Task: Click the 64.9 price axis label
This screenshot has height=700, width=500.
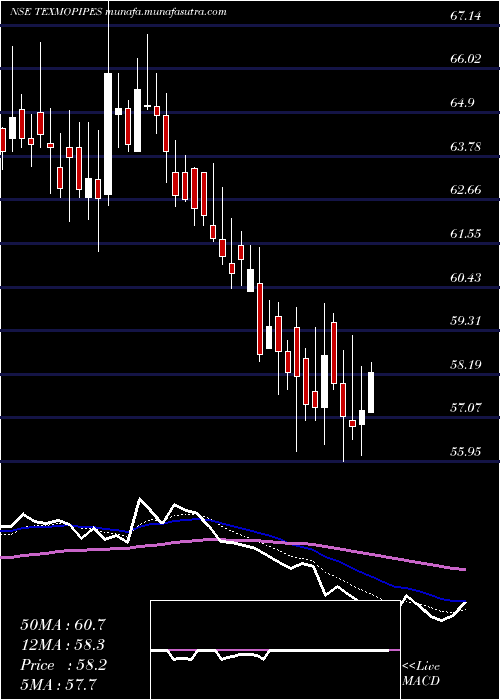Action: pos(462,103)
